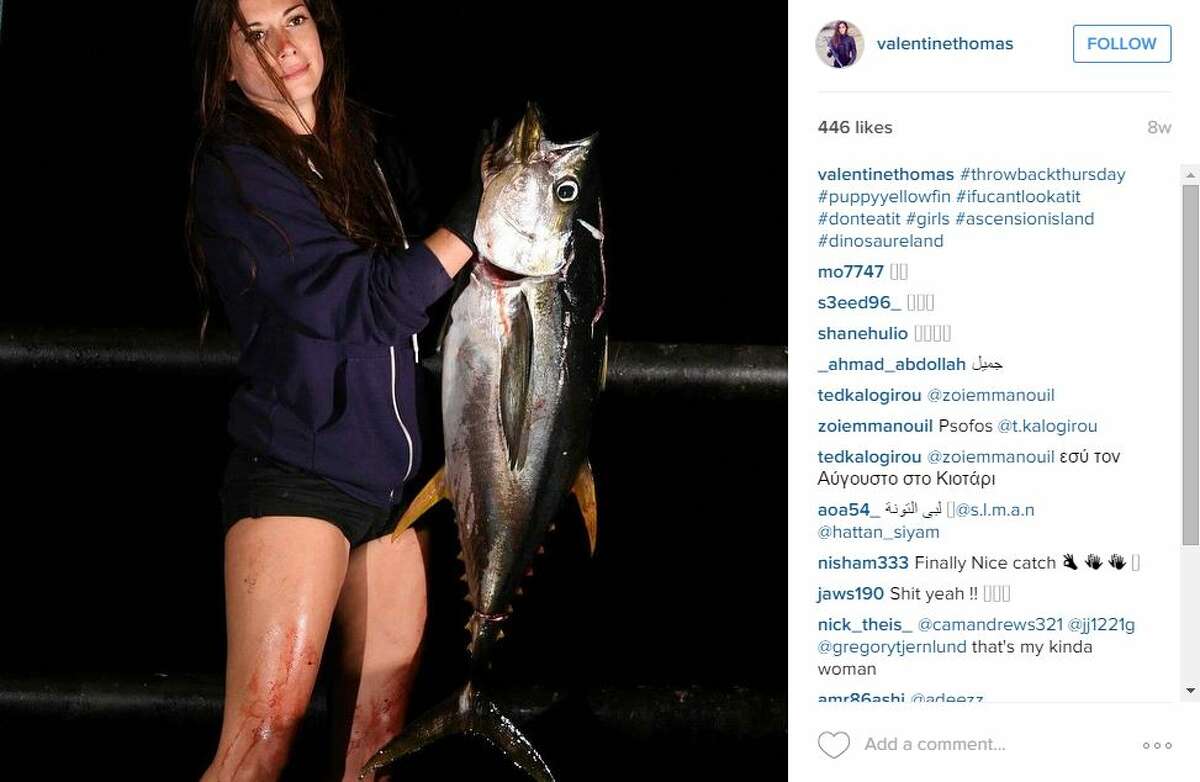Screen dimensions: 1200x782
Task: Visit shanehulio's profile
Action: (863, 333)
